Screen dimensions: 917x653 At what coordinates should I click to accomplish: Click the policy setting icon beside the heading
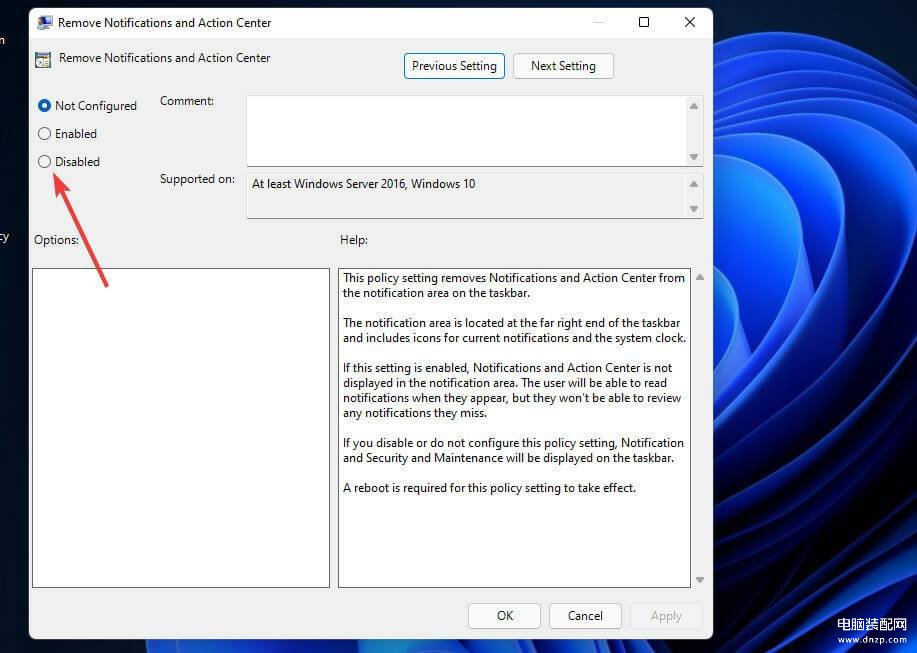(43, 59)
